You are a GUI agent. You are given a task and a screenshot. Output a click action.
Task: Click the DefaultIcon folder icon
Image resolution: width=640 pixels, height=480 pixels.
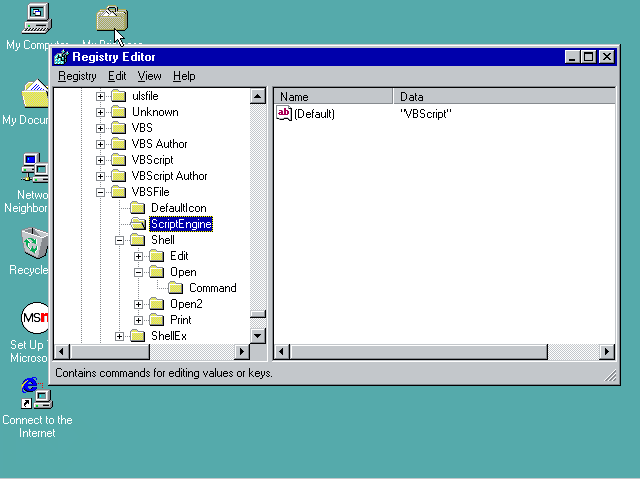(138, 208)
